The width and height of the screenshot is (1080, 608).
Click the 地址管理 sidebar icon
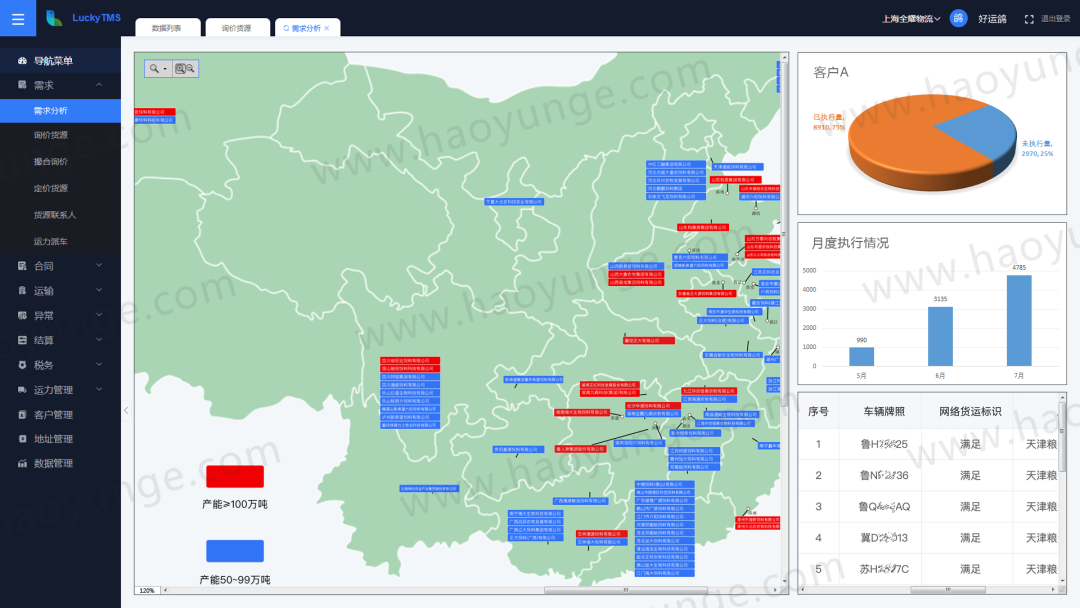pos(22,439)
